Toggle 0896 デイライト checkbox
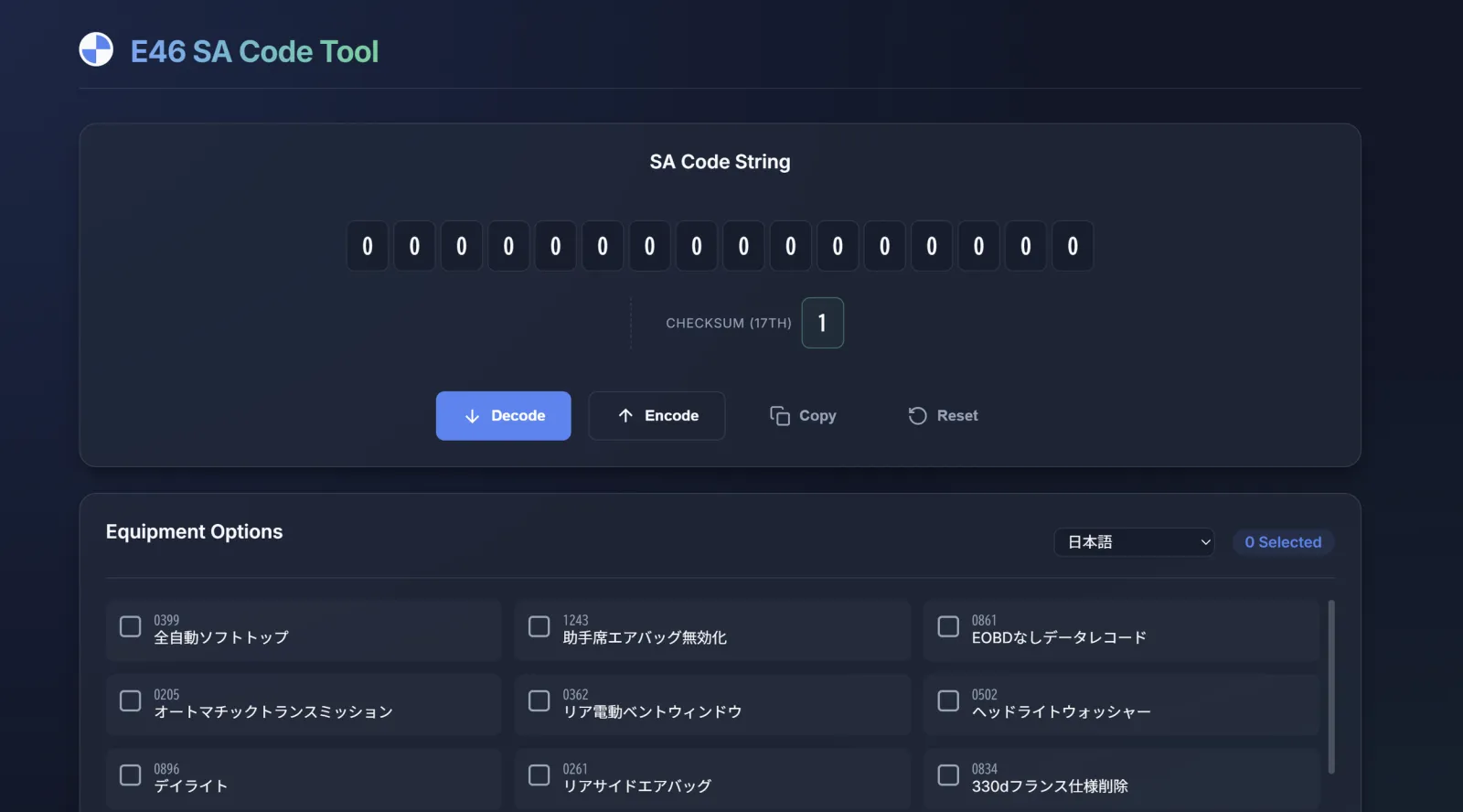 click(131, 775)
